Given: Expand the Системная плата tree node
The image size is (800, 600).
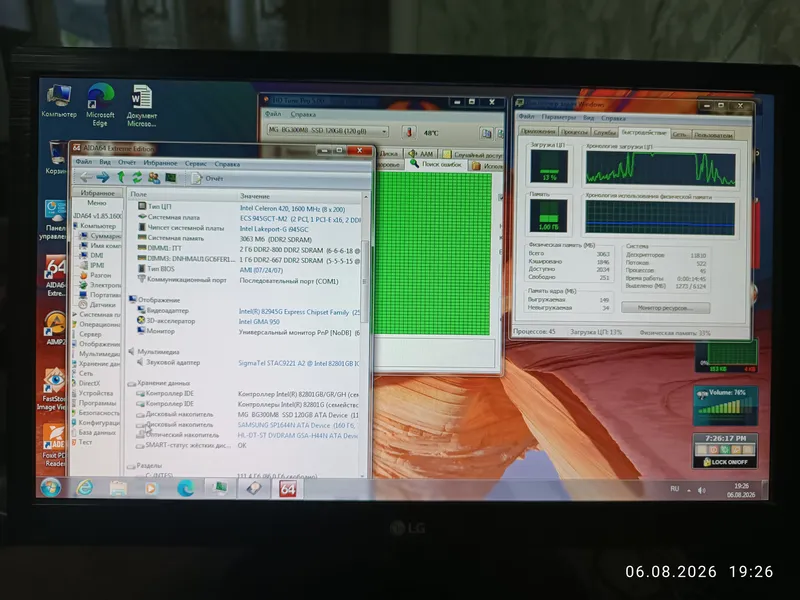Looking at the screenshot, I should click(x=76, y=314).
